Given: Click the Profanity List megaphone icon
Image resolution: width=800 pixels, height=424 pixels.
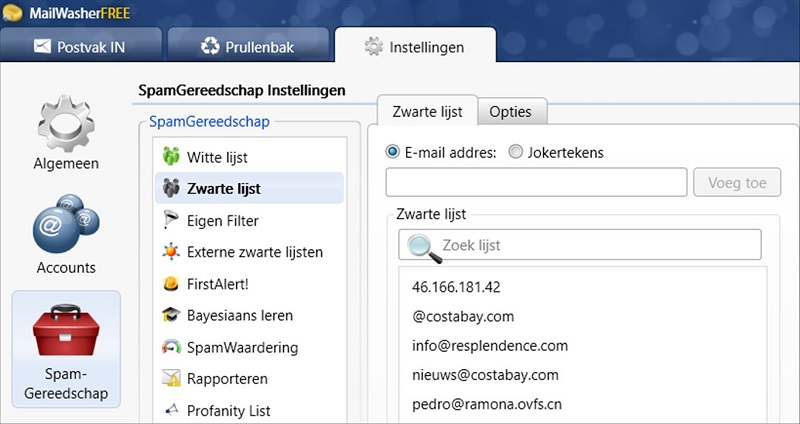Looking at the screenshot, I should pos(171,410).
